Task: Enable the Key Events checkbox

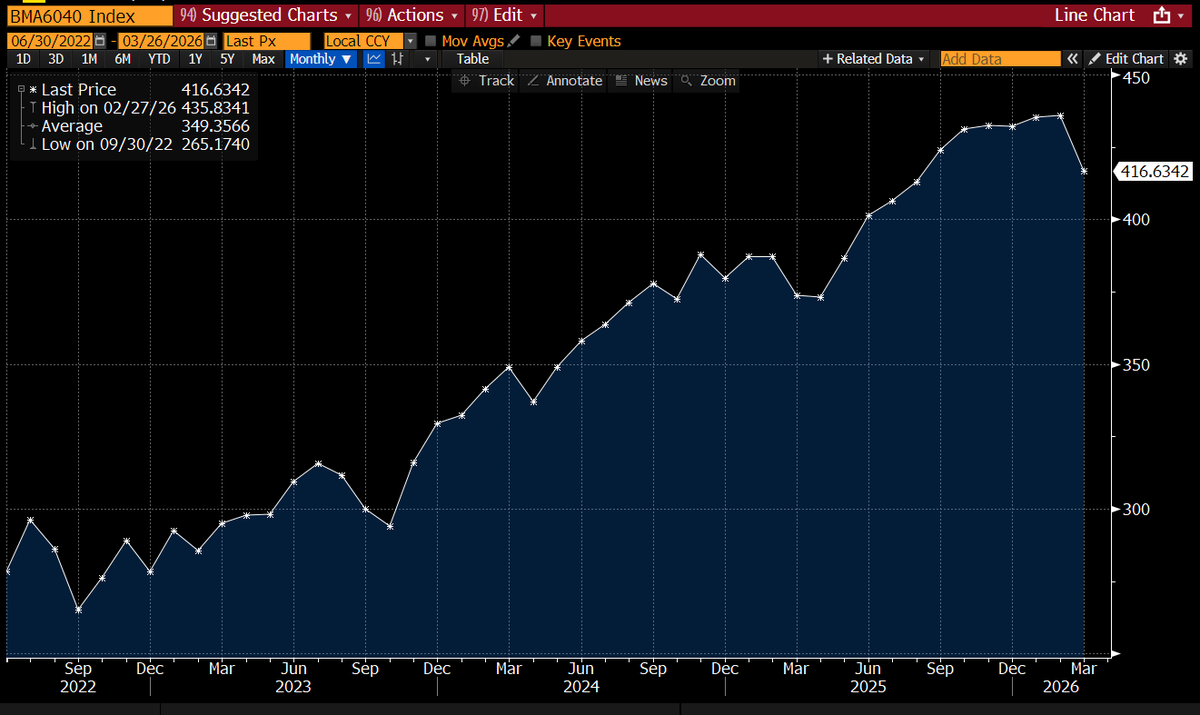Action: coord(536,41)
